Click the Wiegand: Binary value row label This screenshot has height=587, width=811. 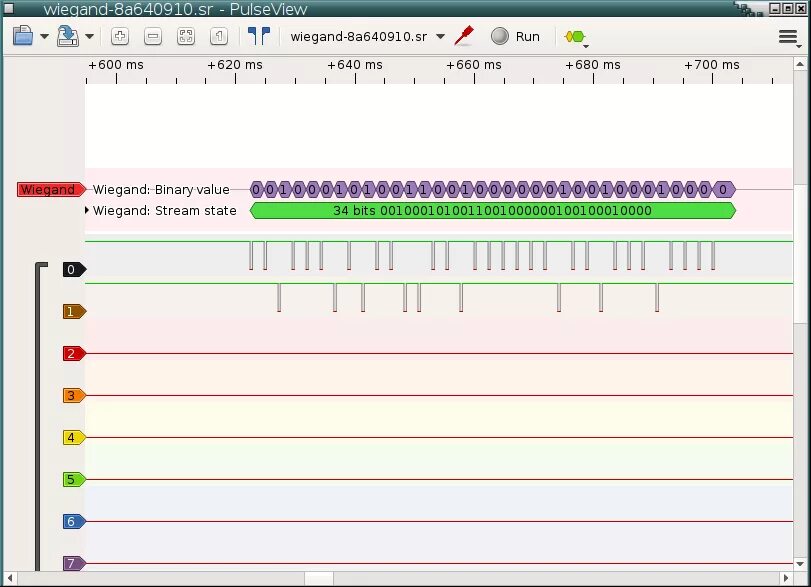[161, 190]
